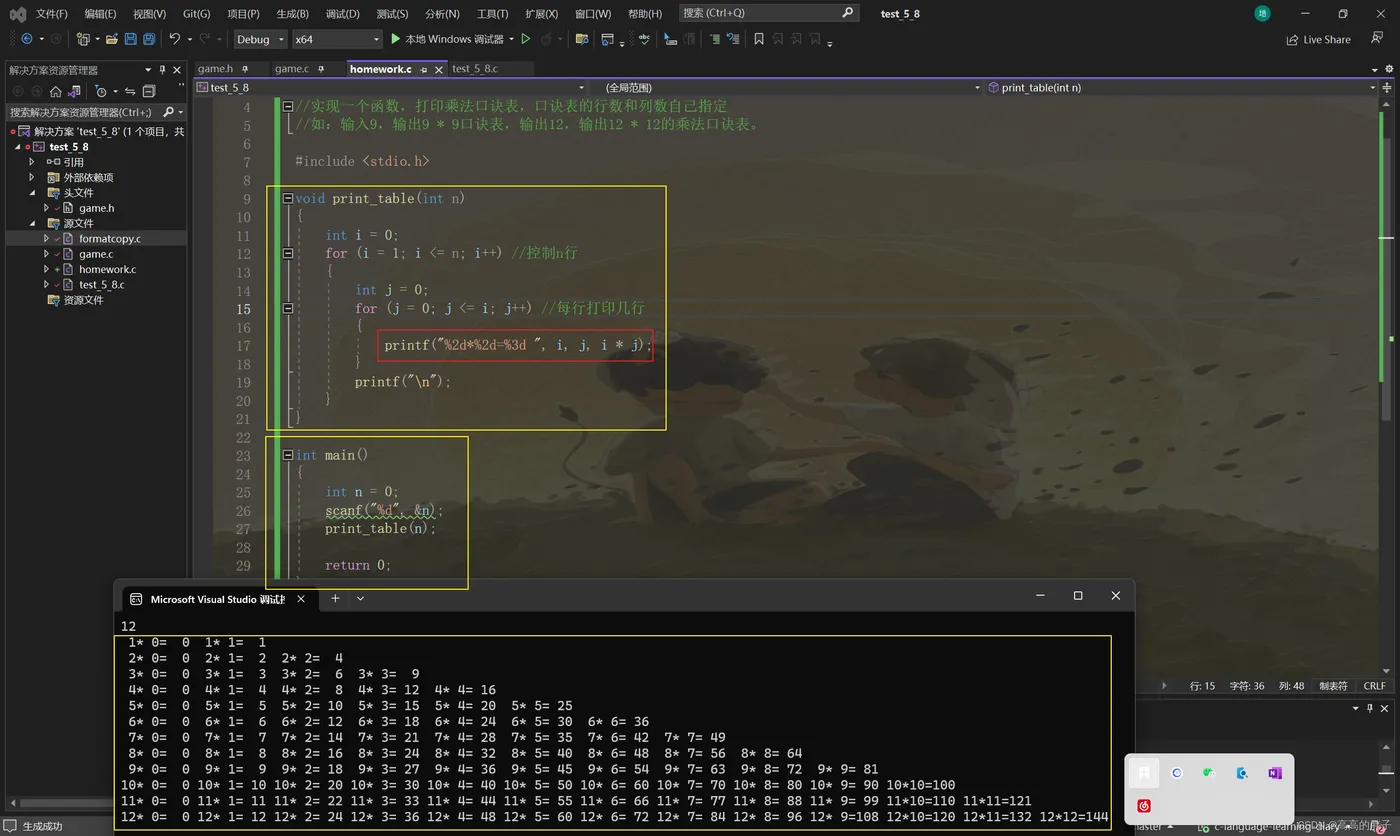The width and height of the screenshot is (1400, 836).
Task: Open the x64 platform dropdown
Action: coord(337,39)
